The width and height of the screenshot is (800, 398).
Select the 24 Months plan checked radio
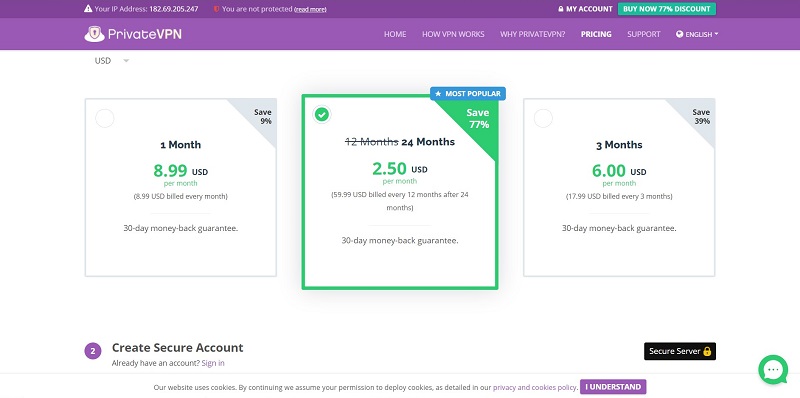321,114
